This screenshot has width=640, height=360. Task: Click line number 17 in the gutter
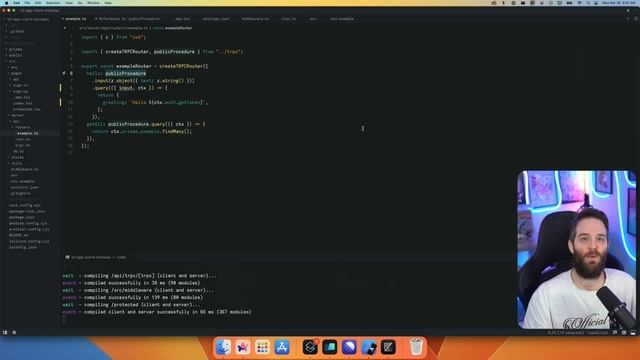point(70,153)
